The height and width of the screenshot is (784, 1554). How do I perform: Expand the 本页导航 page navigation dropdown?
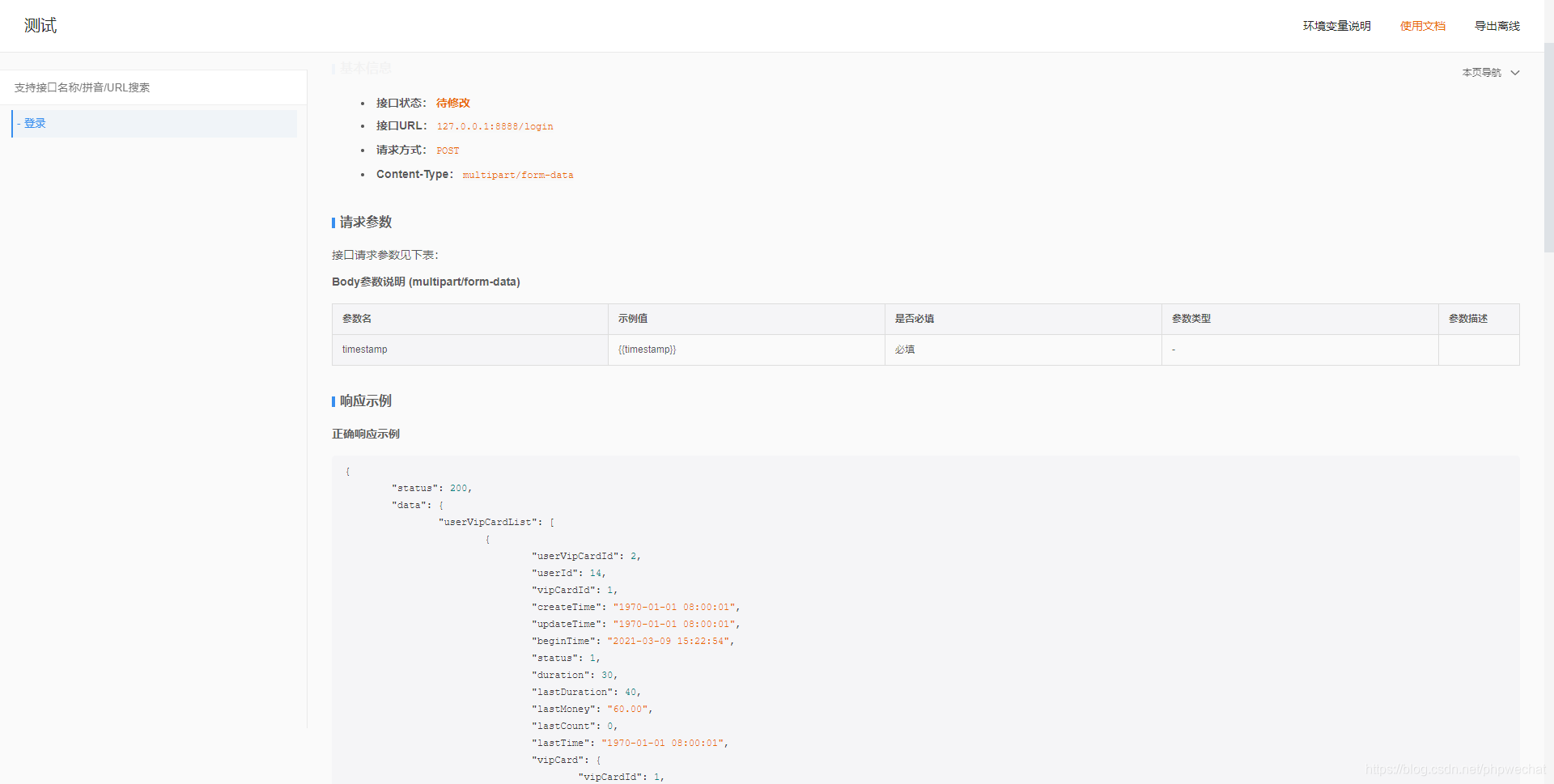(x=1490, y=73)
